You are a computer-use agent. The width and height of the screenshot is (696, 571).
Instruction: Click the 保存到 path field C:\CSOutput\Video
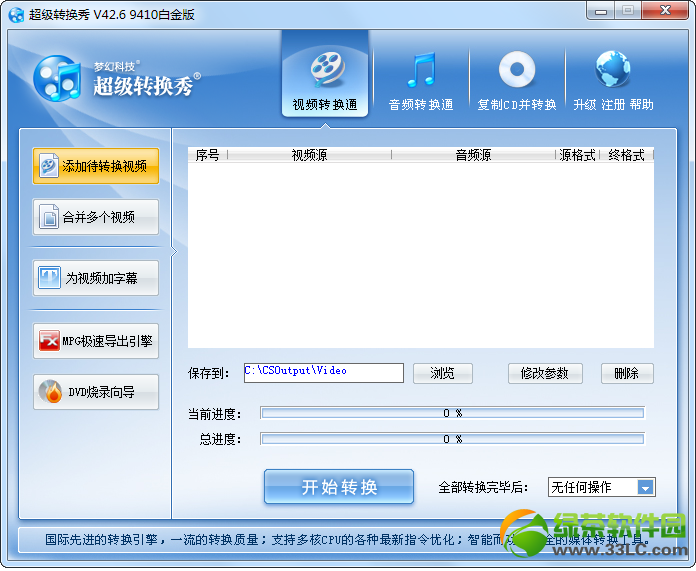[324, 373]
